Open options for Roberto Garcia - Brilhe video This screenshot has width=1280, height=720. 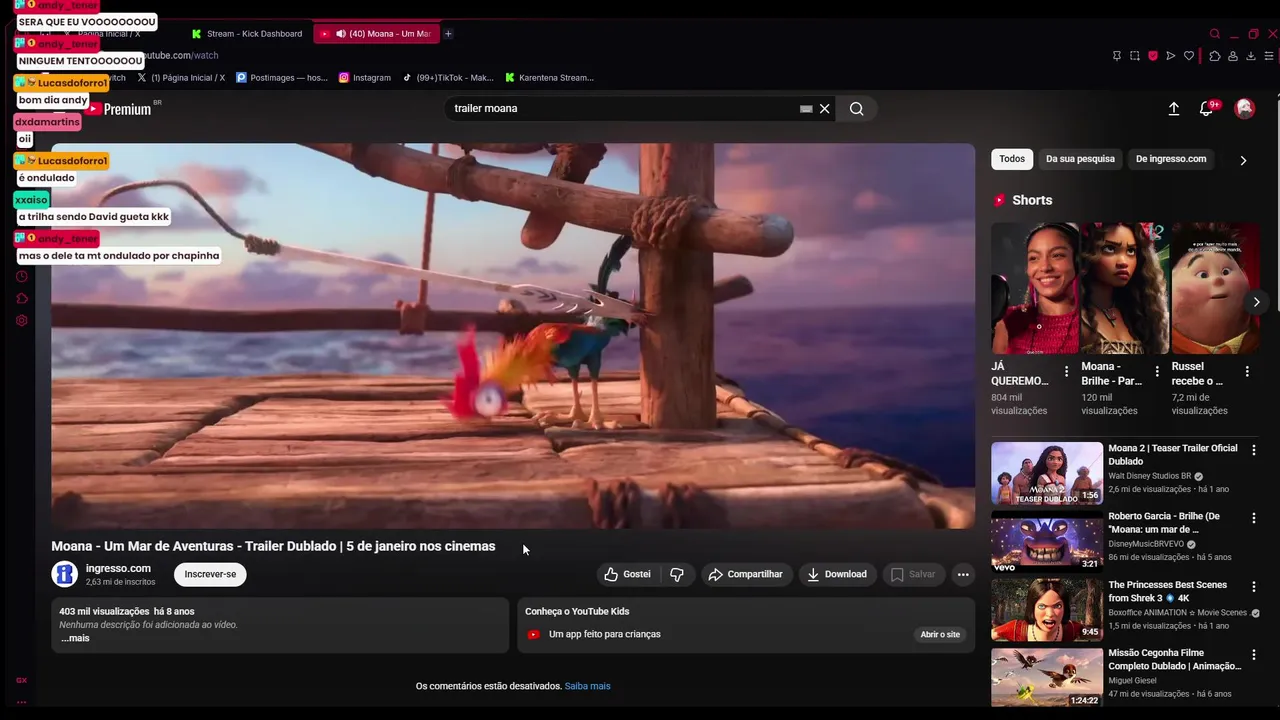point(1254,518)
